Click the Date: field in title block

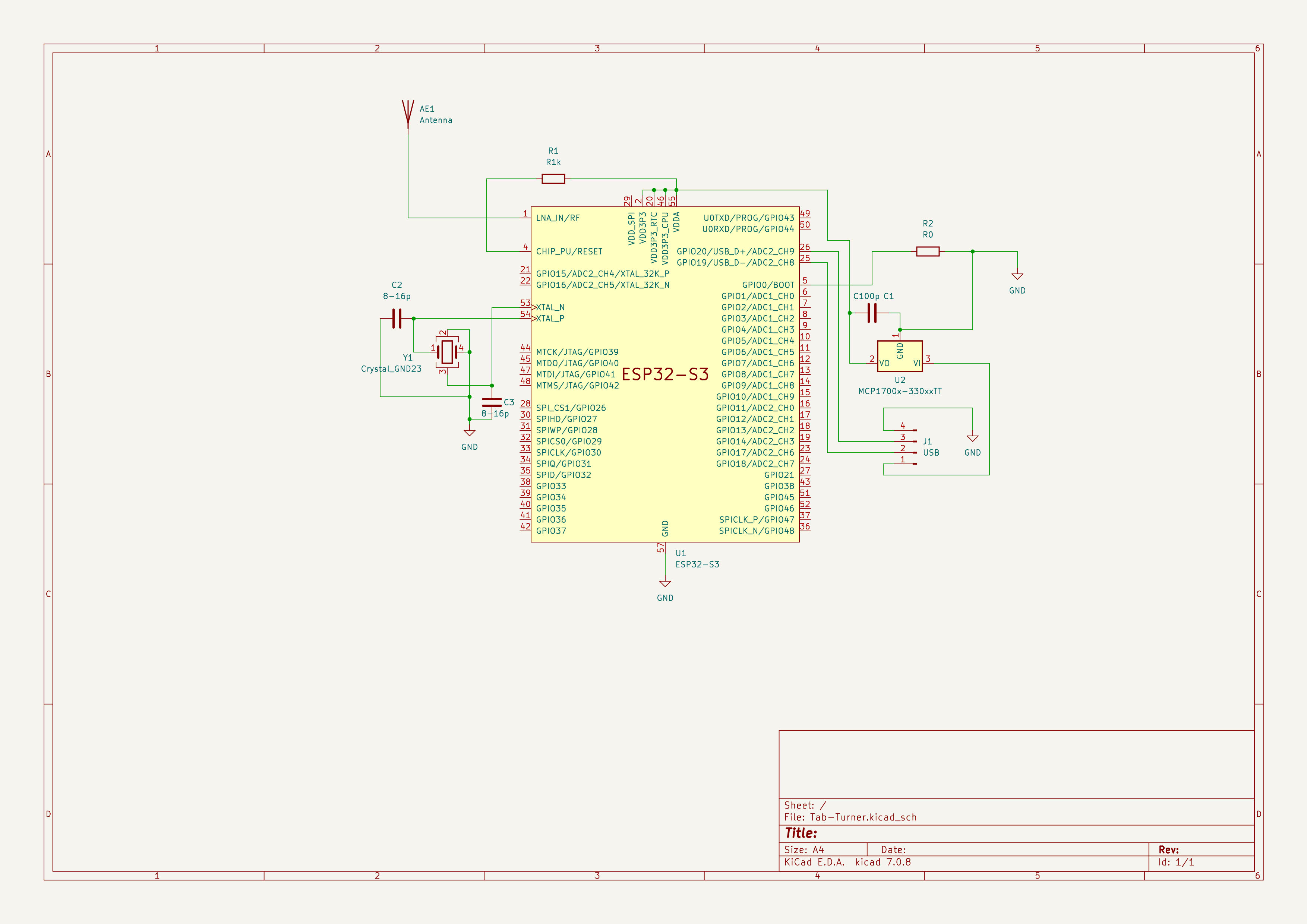tap(893, 849)
